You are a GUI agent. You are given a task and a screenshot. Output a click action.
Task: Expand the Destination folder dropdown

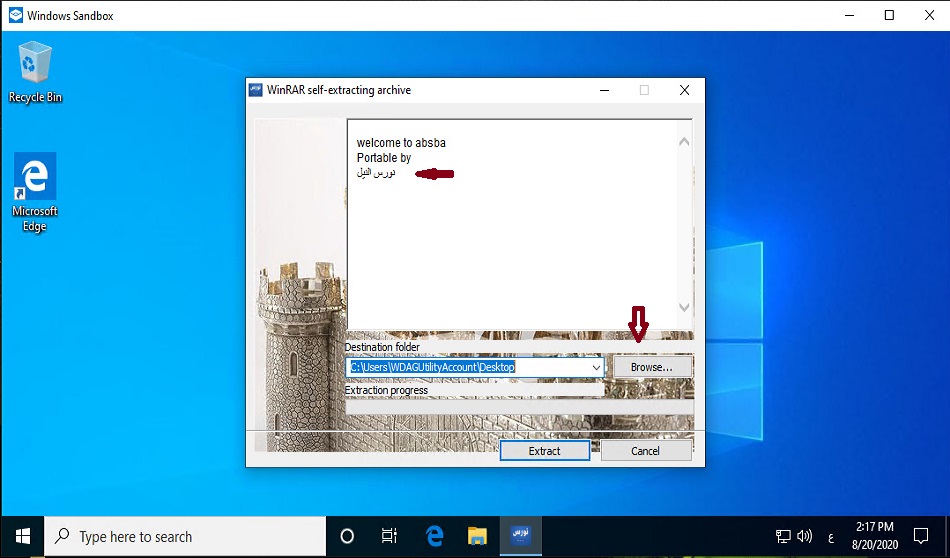click(x=597, y=368)
